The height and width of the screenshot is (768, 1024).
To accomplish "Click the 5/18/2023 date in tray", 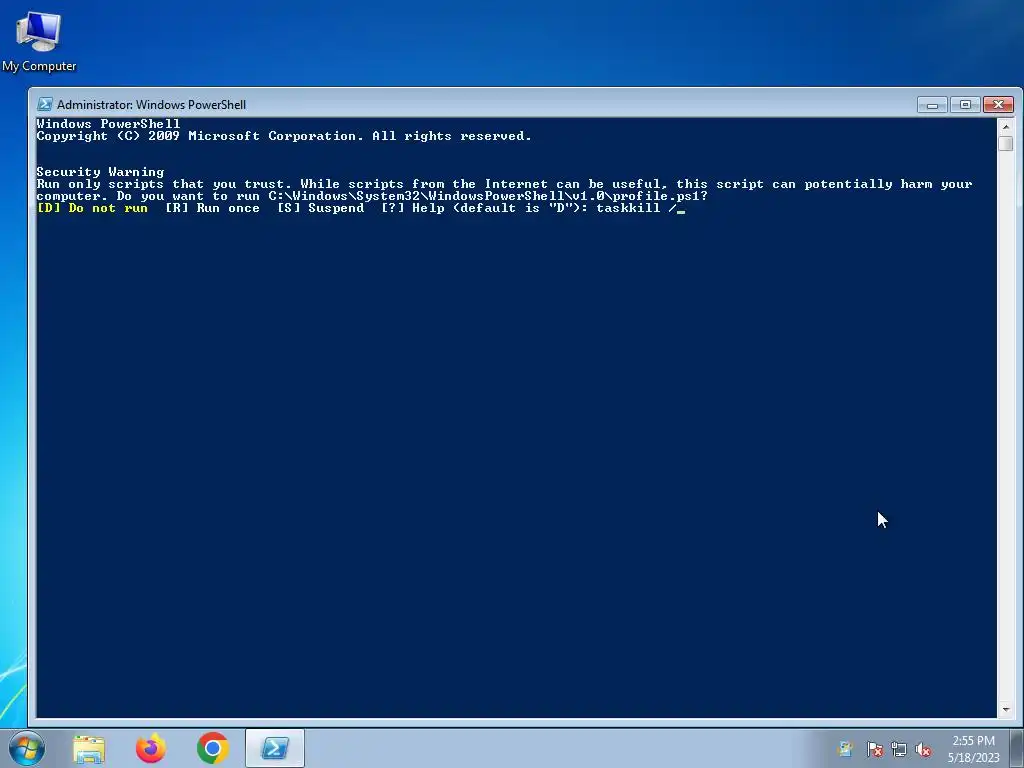I will [x=974, y=758].
